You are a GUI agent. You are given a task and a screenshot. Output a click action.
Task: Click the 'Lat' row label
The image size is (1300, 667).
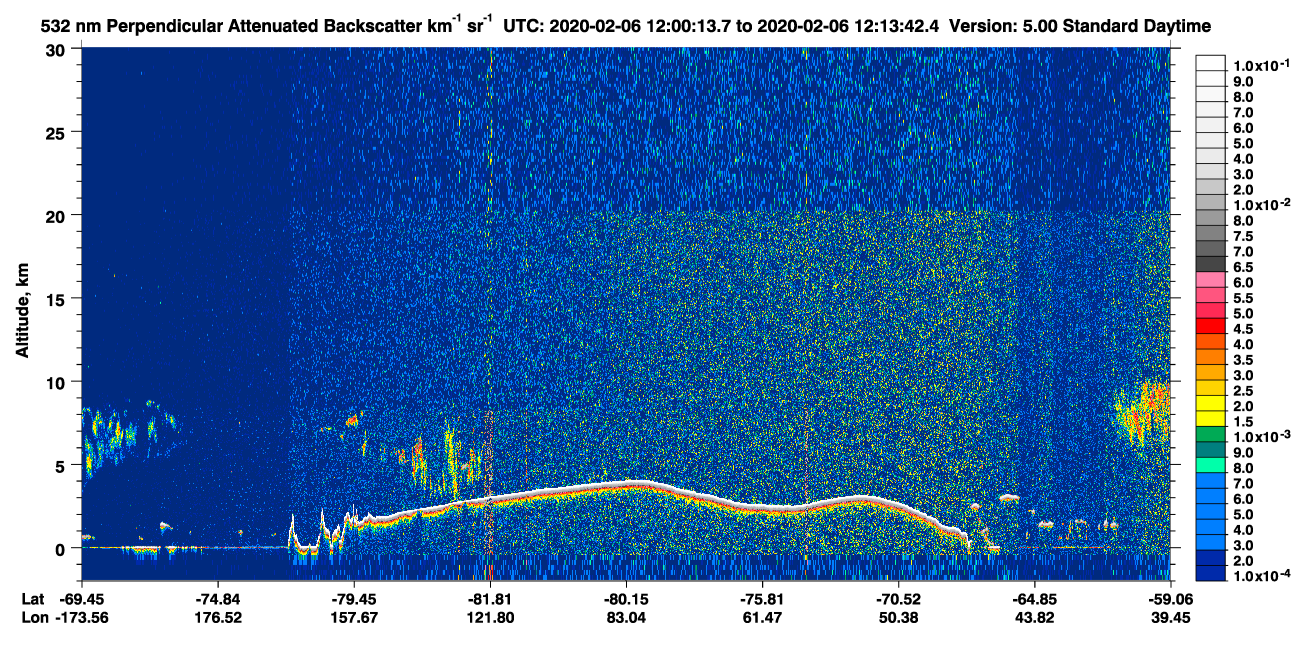coord(33,599)
